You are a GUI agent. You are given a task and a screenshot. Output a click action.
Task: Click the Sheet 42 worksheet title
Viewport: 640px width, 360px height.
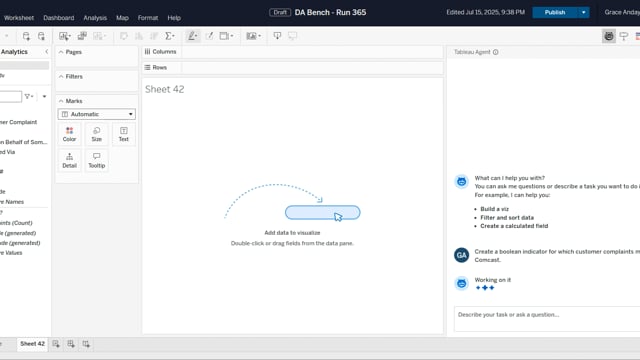tap(164, 89)
